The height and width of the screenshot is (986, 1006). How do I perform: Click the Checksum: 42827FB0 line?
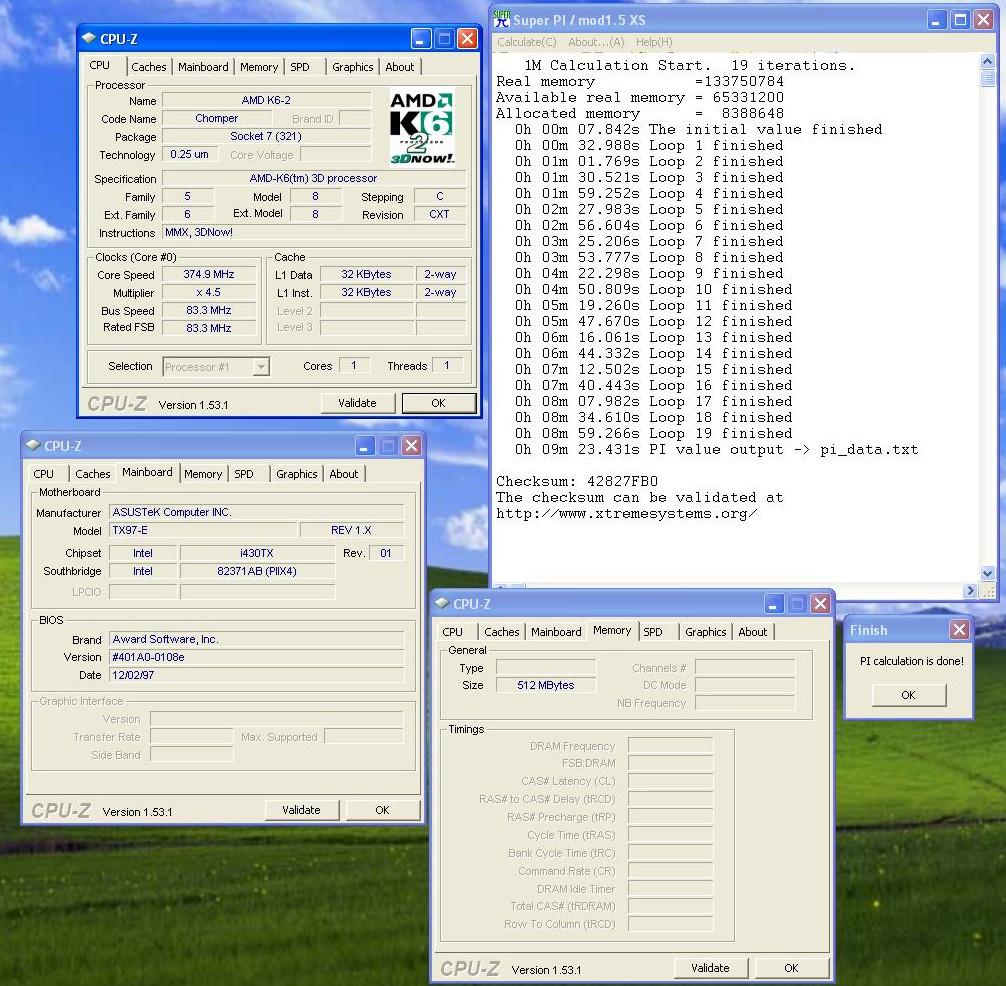tap(577, 481)
